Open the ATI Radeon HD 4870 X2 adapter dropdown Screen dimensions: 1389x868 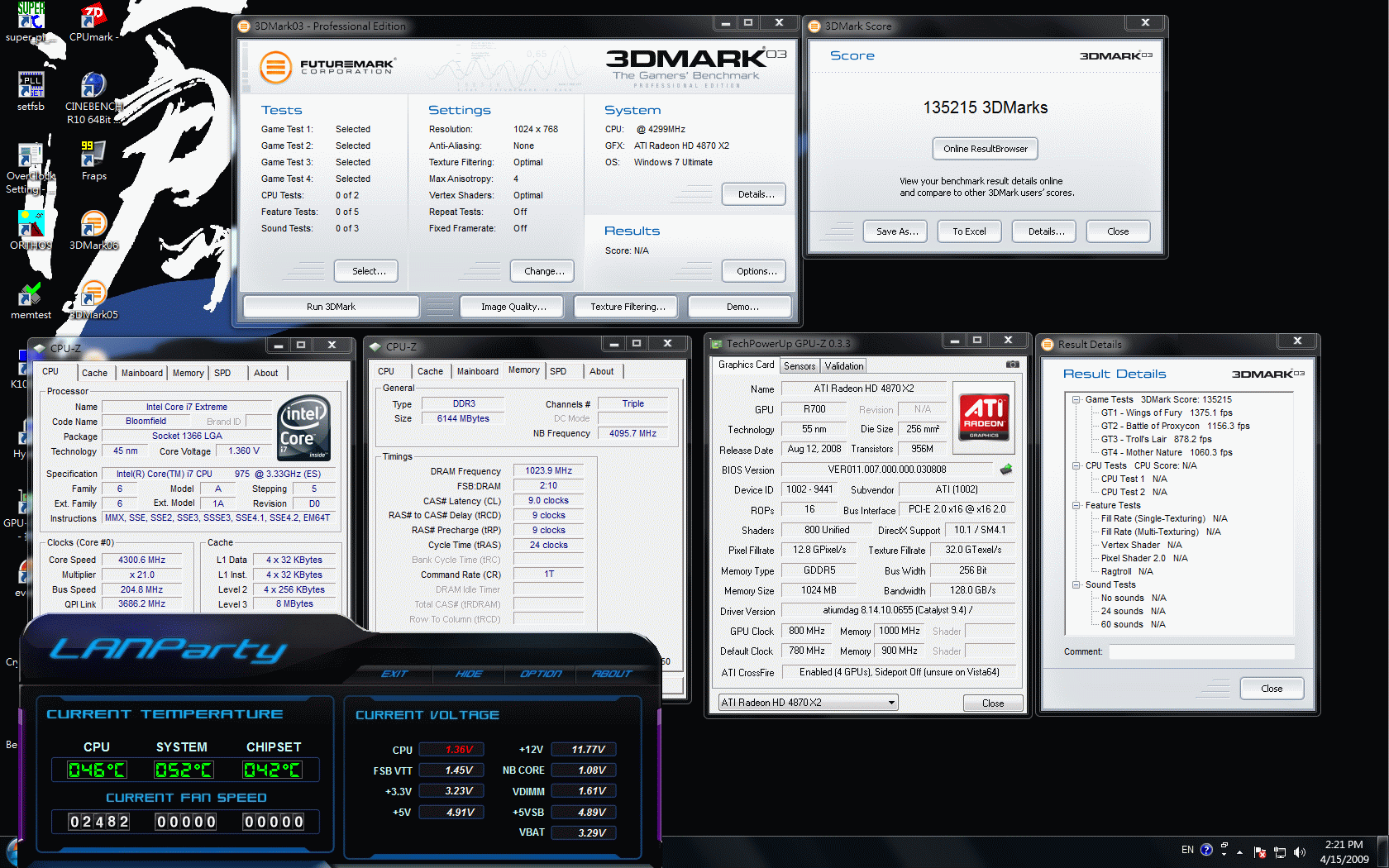pos(807,703)
